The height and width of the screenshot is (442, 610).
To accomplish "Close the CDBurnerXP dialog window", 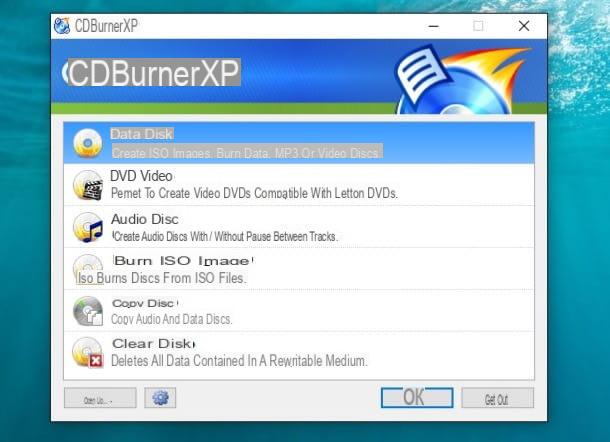I will tap(523, 26).
